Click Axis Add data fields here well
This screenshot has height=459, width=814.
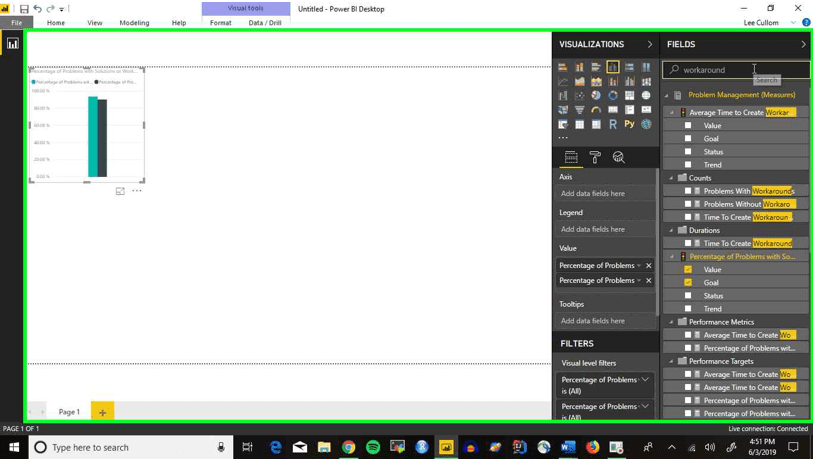[605, 193]
